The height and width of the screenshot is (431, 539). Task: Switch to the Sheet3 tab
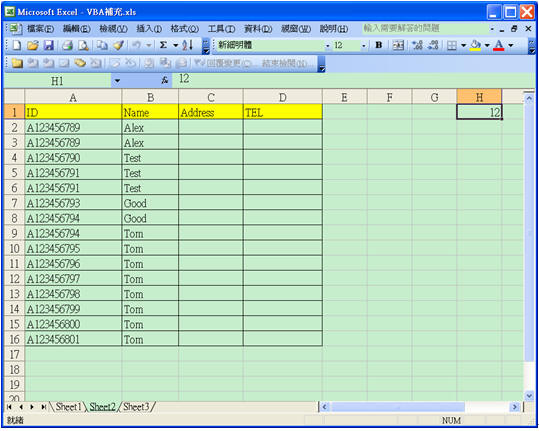click(136, 407)
